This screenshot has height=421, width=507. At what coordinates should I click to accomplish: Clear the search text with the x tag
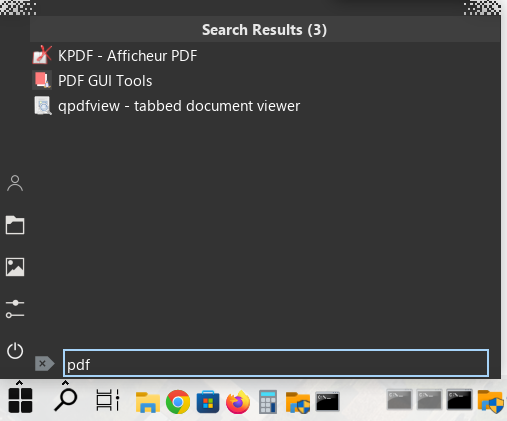click(44, 364)
